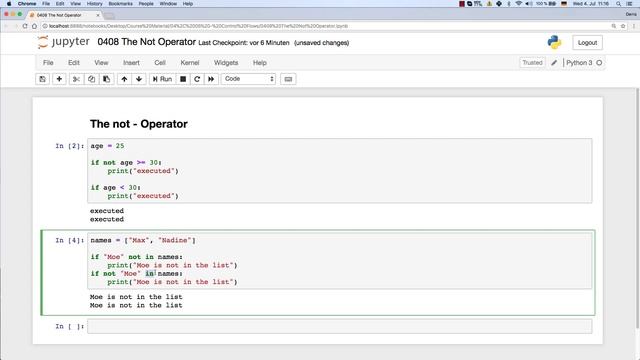Click the Jupyter logo
Screen dimensions: 640x360
point(63,42)
